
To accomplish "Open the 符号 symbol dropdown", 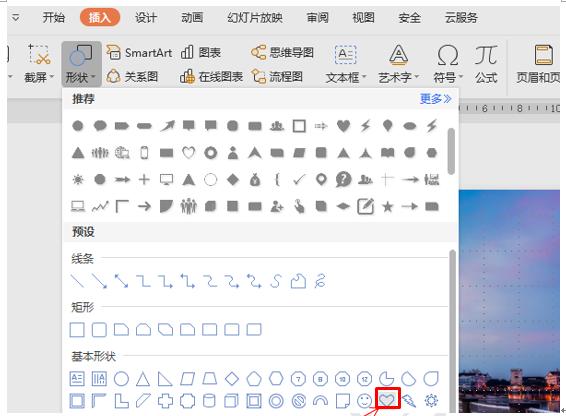I will [448, 64].
